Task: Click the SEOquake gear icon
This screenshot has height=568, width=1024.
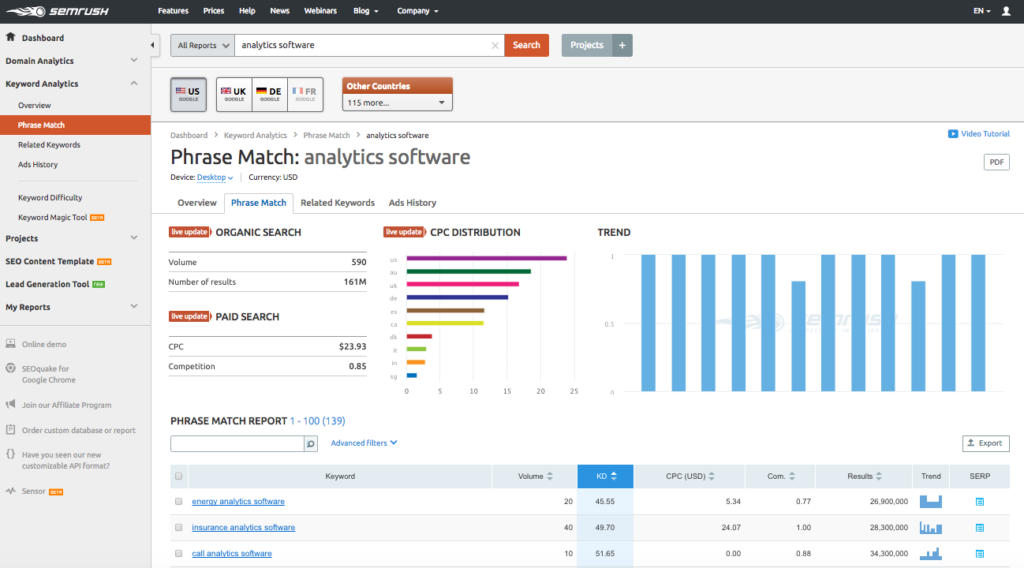Action: [10, 368]
